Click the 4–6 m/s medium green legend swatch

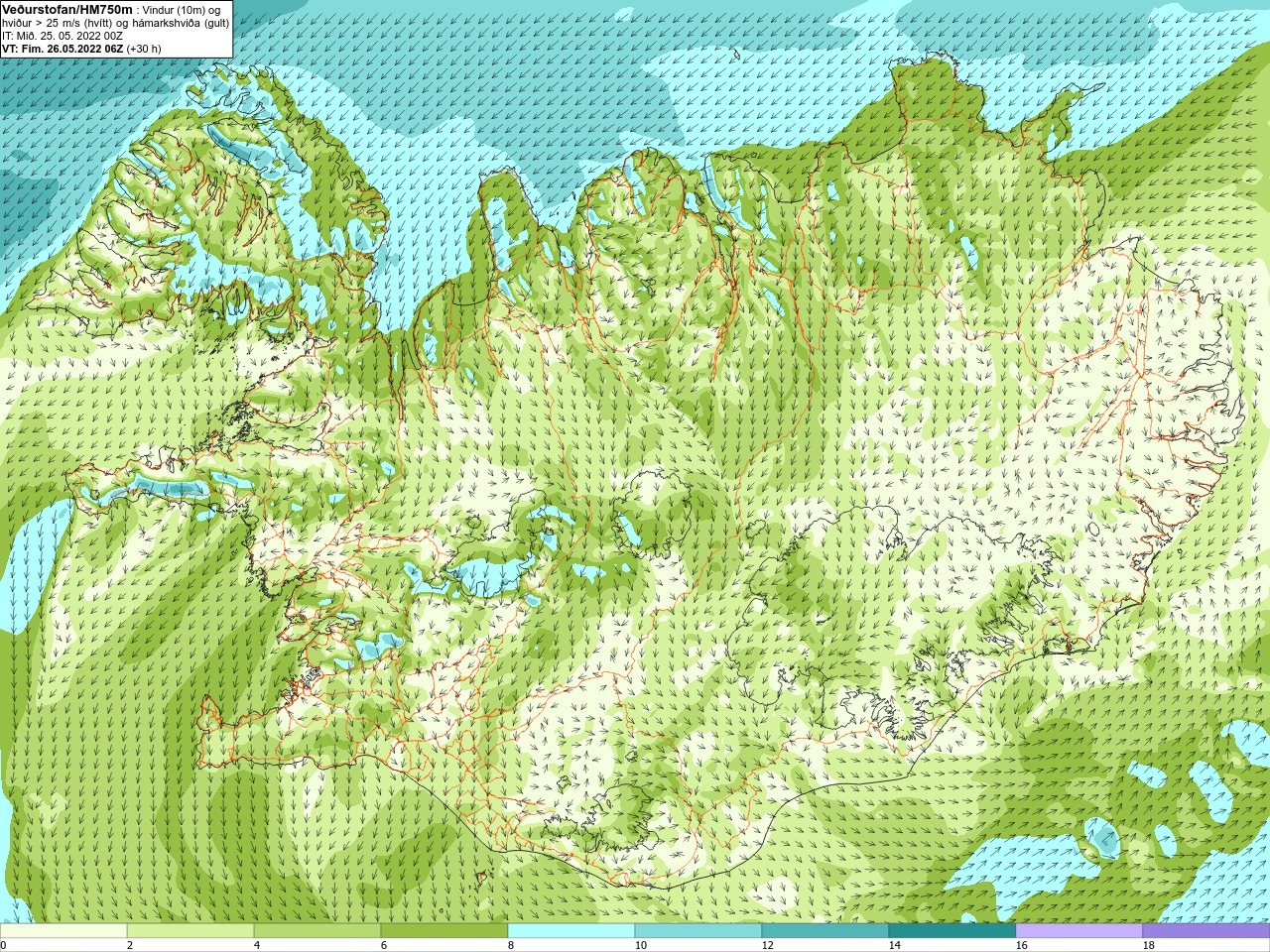pos(317,931)
